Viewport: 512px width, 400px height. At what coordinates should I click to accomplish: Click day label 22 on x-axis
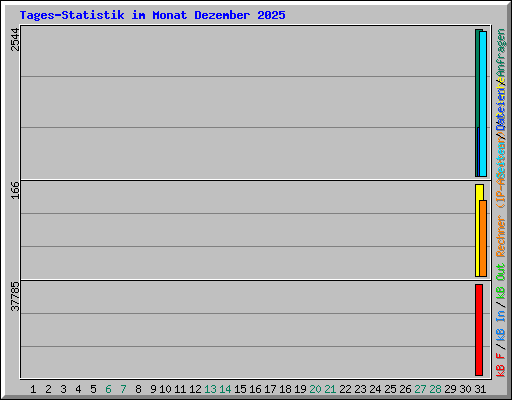(345, 389)
